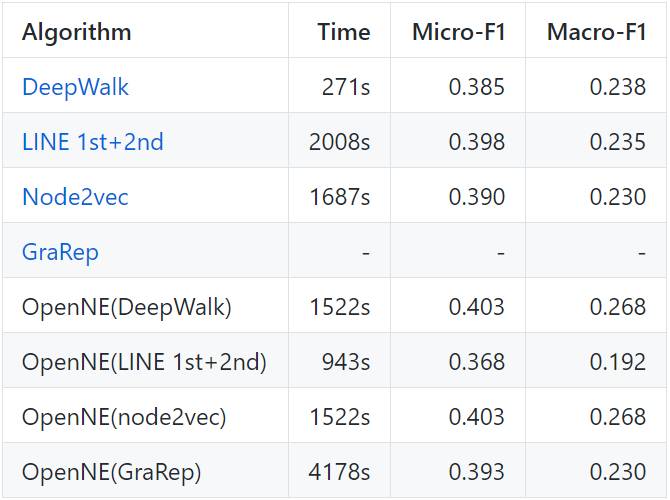Viewport: 670px width, 500px height.
Task: Click the 0.192 Macro-F1 cell
Action: click(x=617, y=362)
